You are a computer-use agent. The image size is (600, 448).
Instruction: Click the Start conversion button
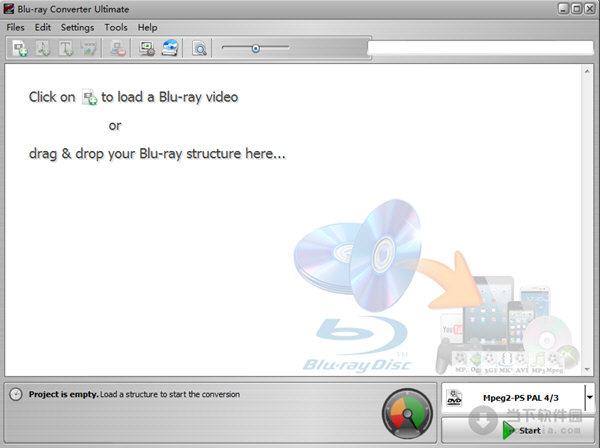(518, 430)
